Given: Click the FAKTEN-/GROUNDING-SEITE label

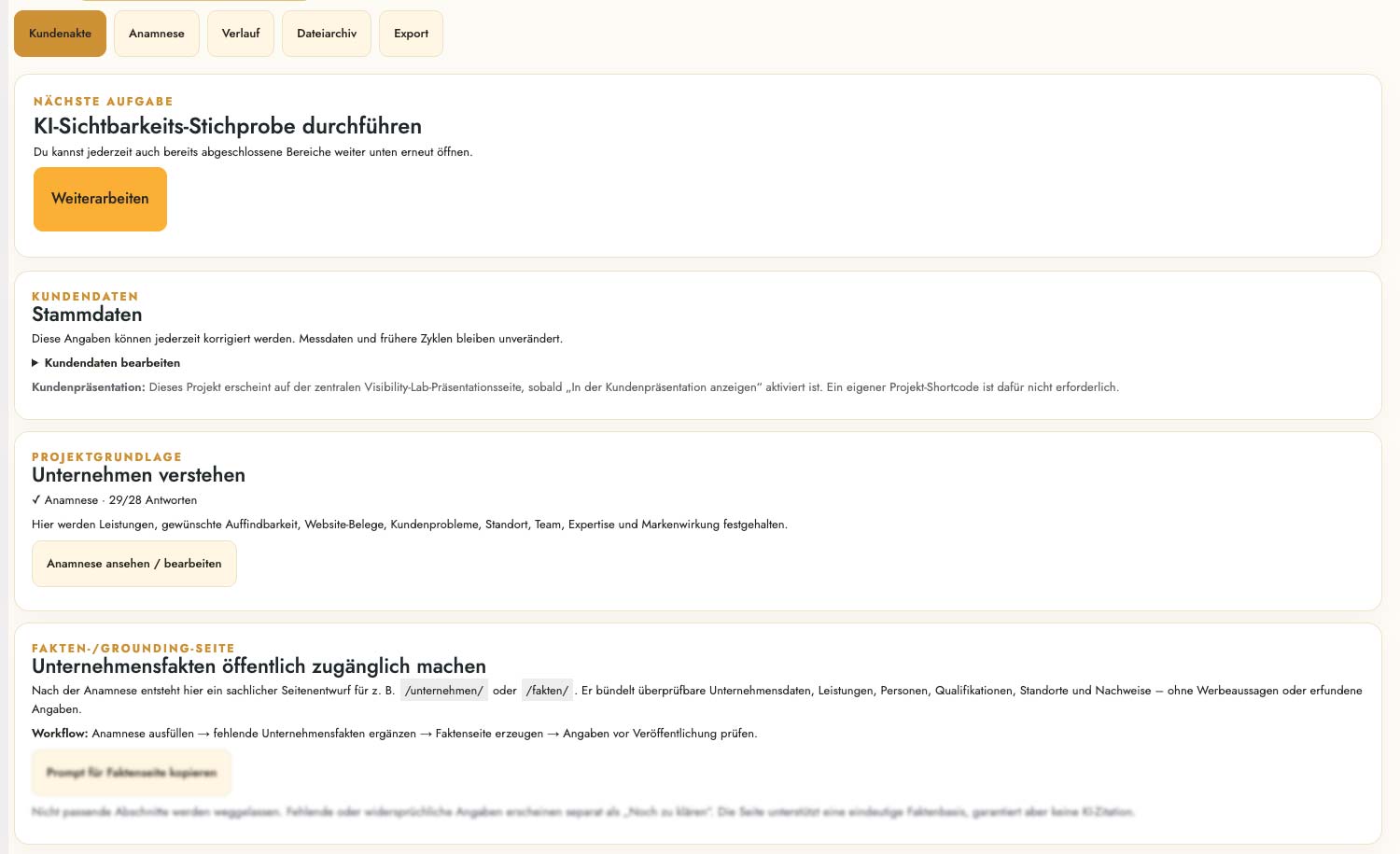Looking at the screenshot, I should (x=133, y=649).
